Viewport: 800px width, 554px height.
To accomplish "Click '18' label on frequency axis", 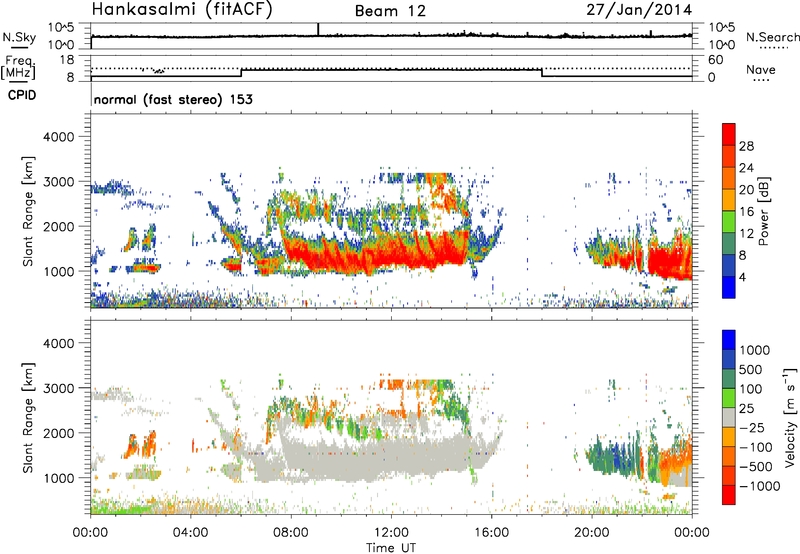I will click(67, 60).
